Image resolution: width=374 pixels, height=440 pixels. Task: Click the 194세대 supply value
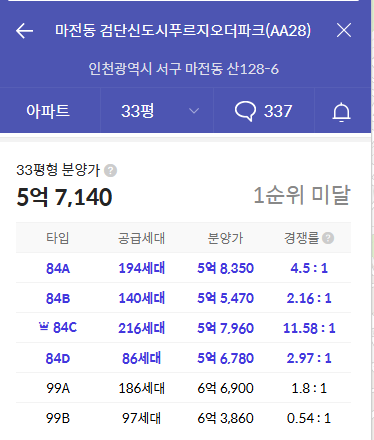(142, 268)
